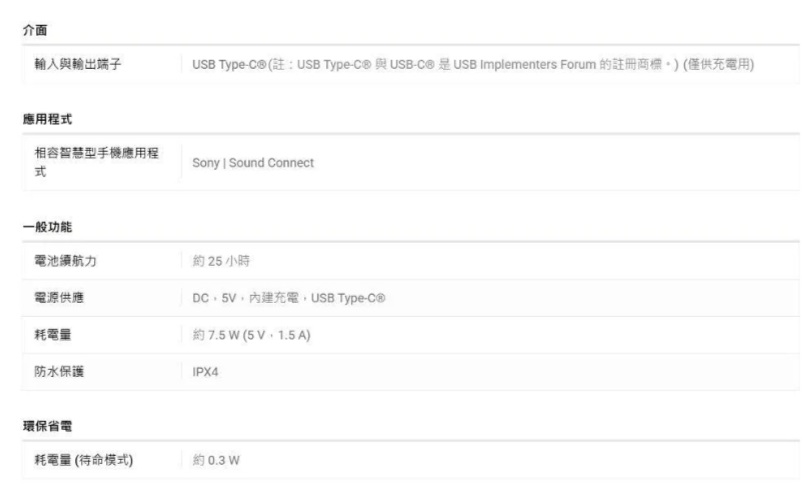Click the 約 25 小時 battery value
Viewport: 803px width, 503px height.
221,261
